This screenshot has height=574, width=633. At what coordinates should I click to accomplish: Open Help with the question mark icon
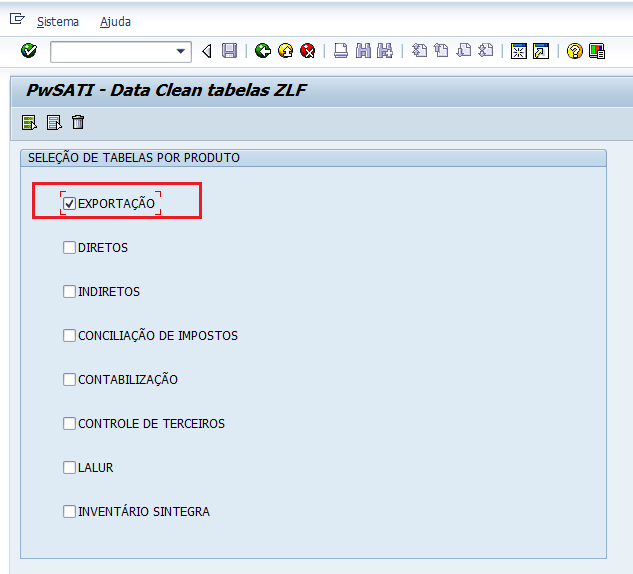(574, 51)
